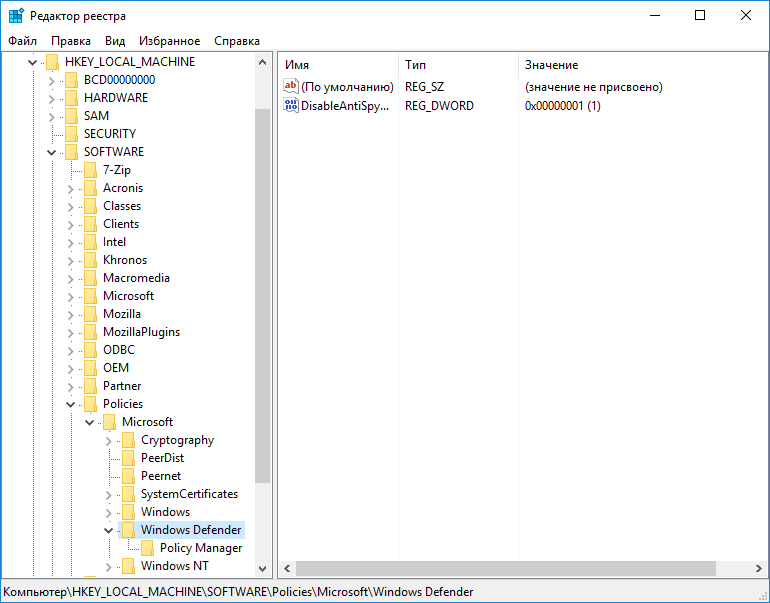The image size is (770, 603).
Task: Click the tree pane vertical scrollbar thumb
Action: click(x=263, y=295)
